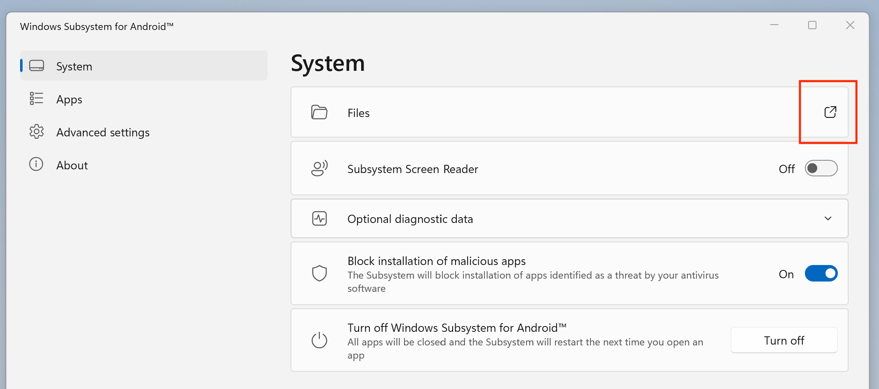Select the System navigation item
The image size is (879, 389).
(144, 66)
